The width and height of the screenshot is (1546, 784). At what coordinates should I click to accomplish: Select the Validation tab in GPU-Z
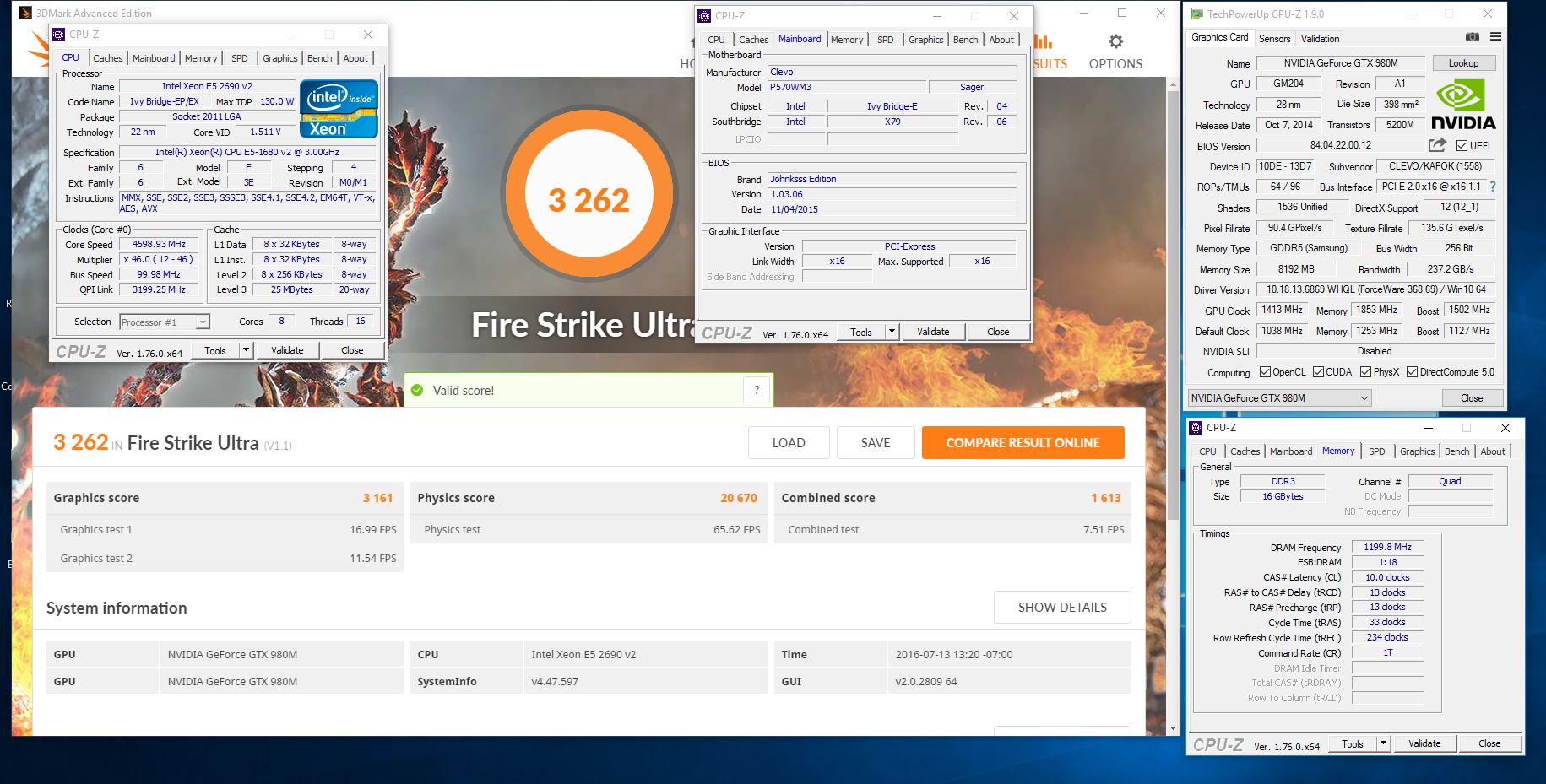pyautogui.click(x=1320, y=39)
